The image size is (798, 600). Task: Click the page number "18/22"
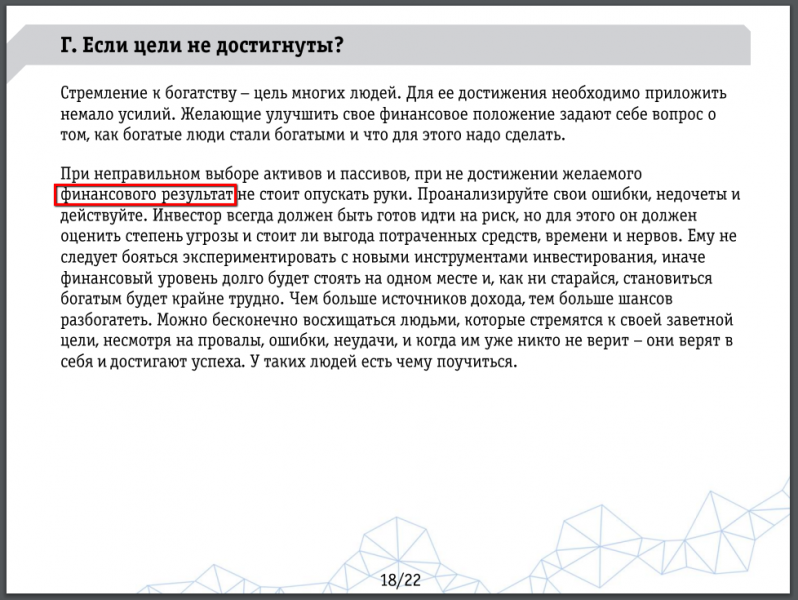point(401,580)
